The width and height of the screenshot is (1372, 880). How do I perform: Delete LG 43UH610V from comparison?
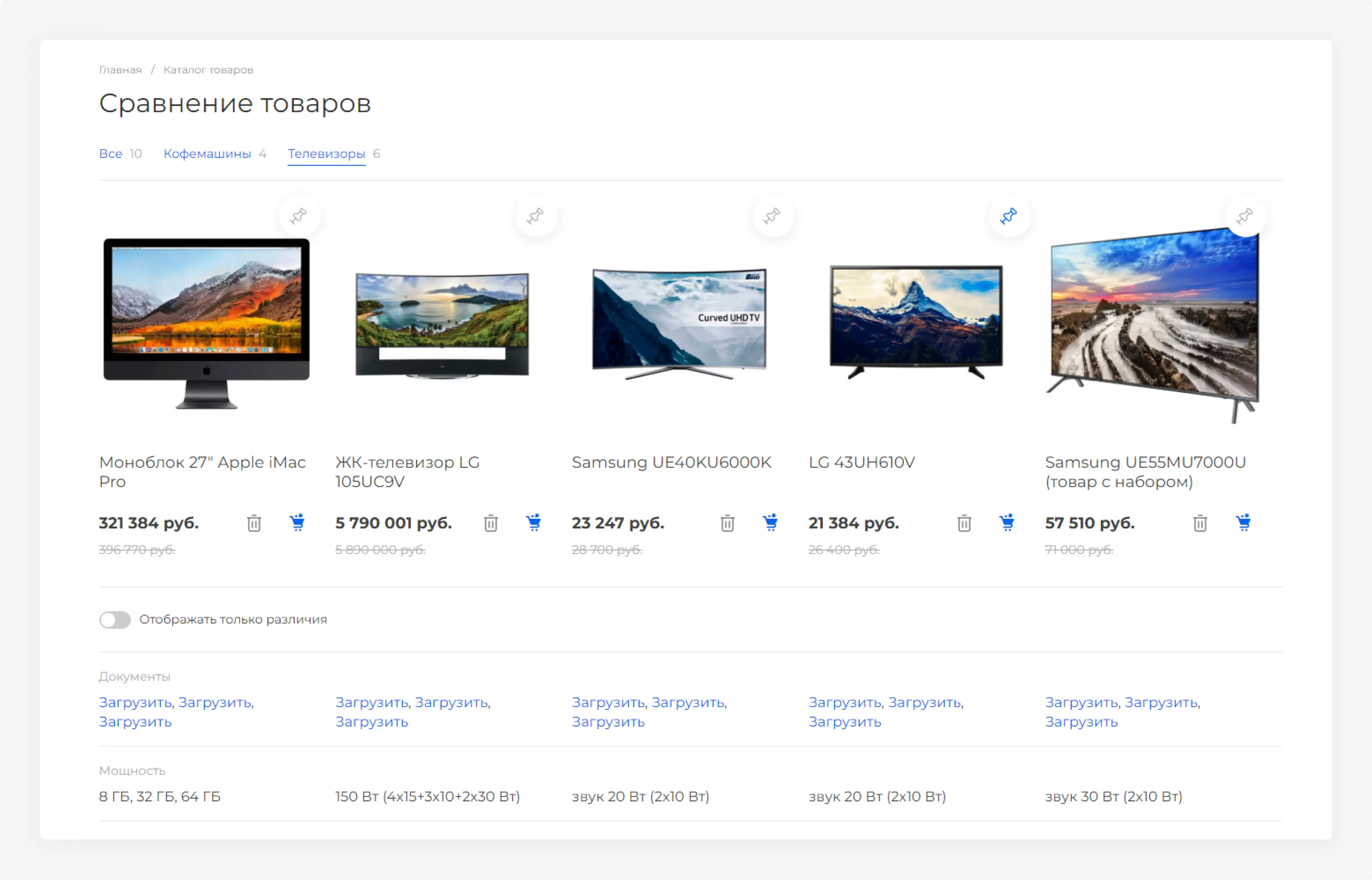(x=964, y=523)
